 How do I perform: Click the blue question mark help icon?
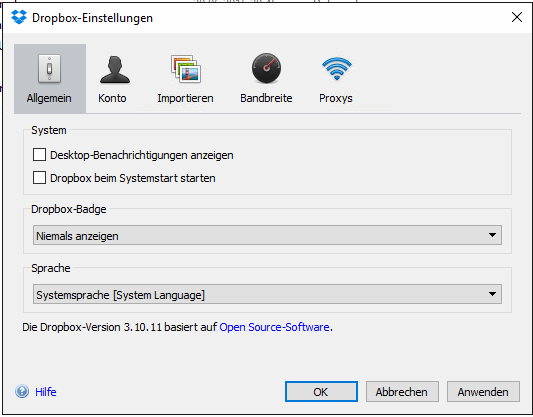22,392
